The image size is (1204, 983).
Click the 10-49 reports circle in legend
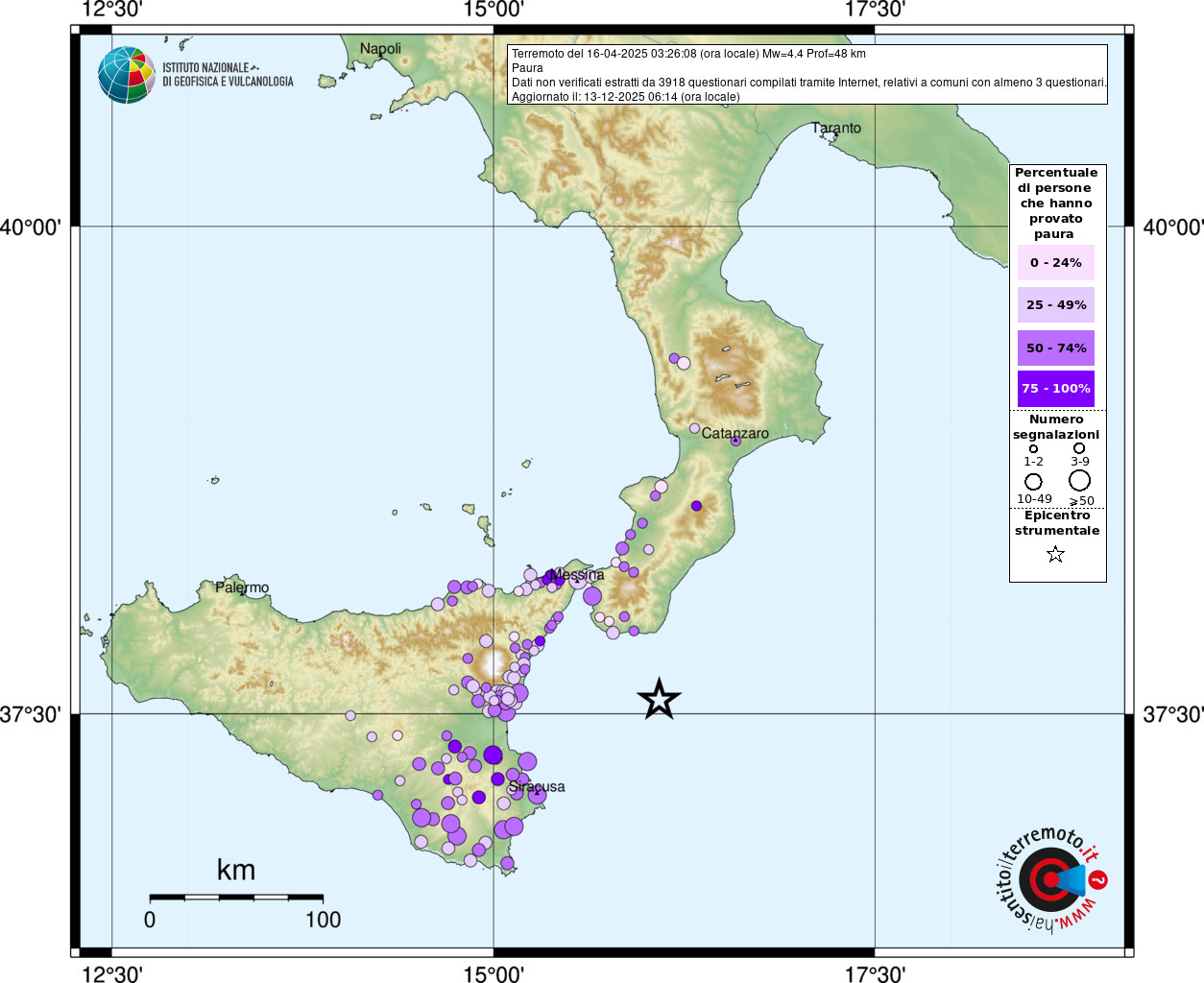click(1033, 481)
